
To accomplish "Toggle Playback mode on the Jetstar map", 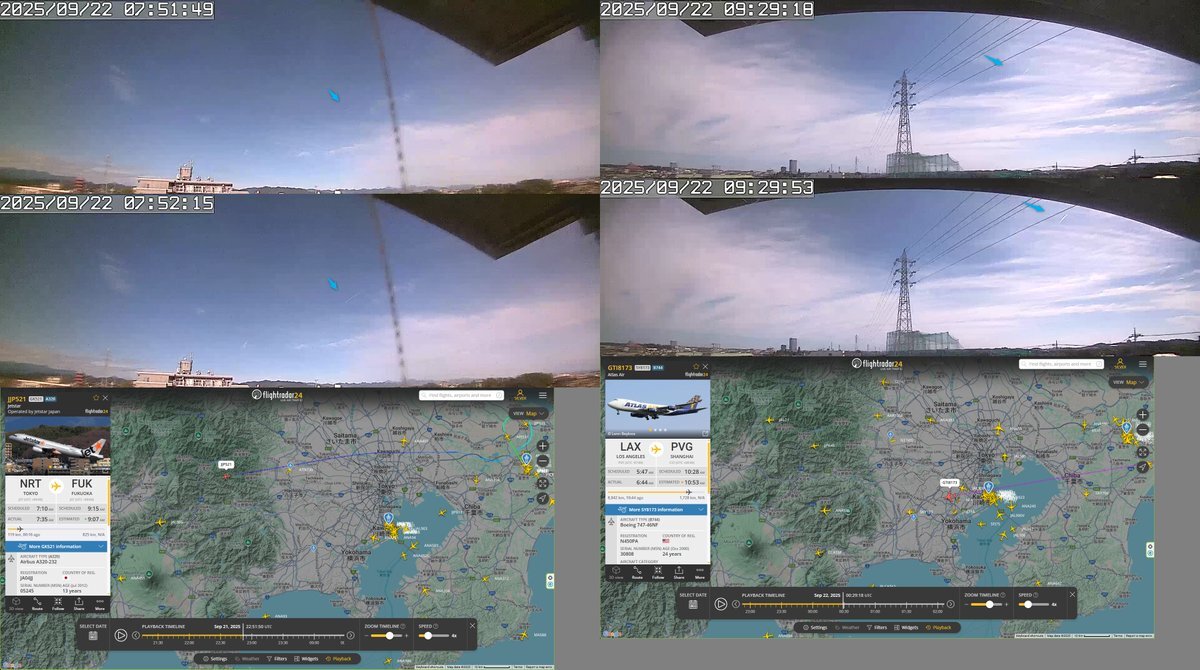I will coord(338,659).
